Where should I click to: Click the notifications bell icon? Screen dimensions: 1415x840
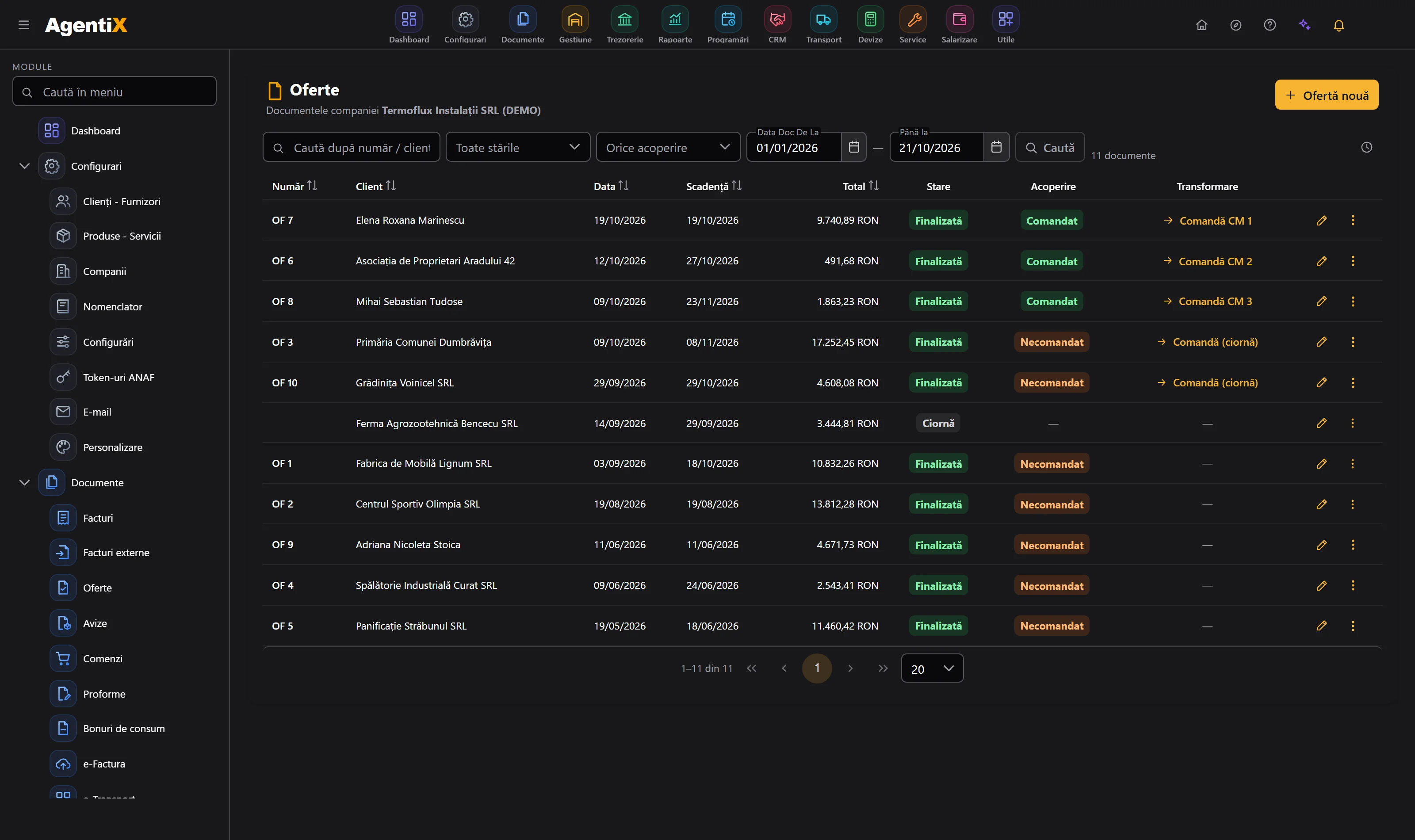click(x=1338, y=25)
